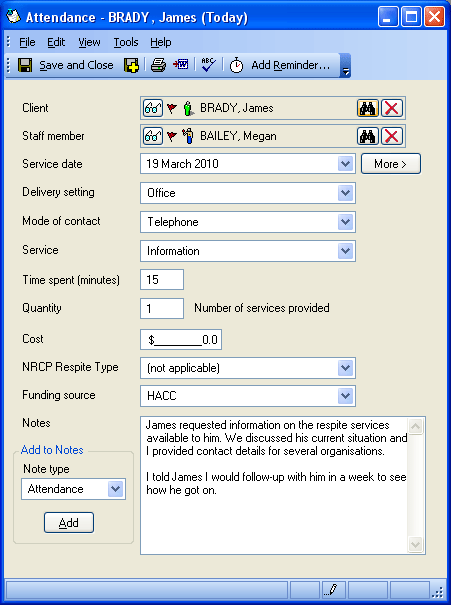
Task: Click the red flag icon beside BAILEY, Megan
Action: click(172, 136)
